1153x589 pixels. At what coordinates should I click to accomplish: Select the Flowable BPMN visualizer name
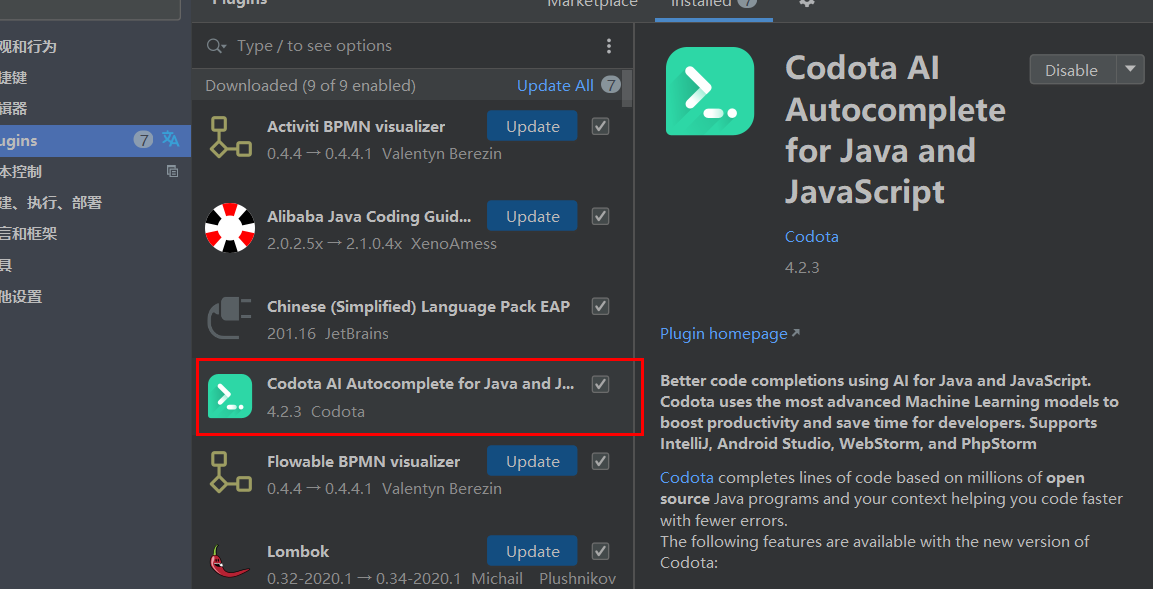363,462
